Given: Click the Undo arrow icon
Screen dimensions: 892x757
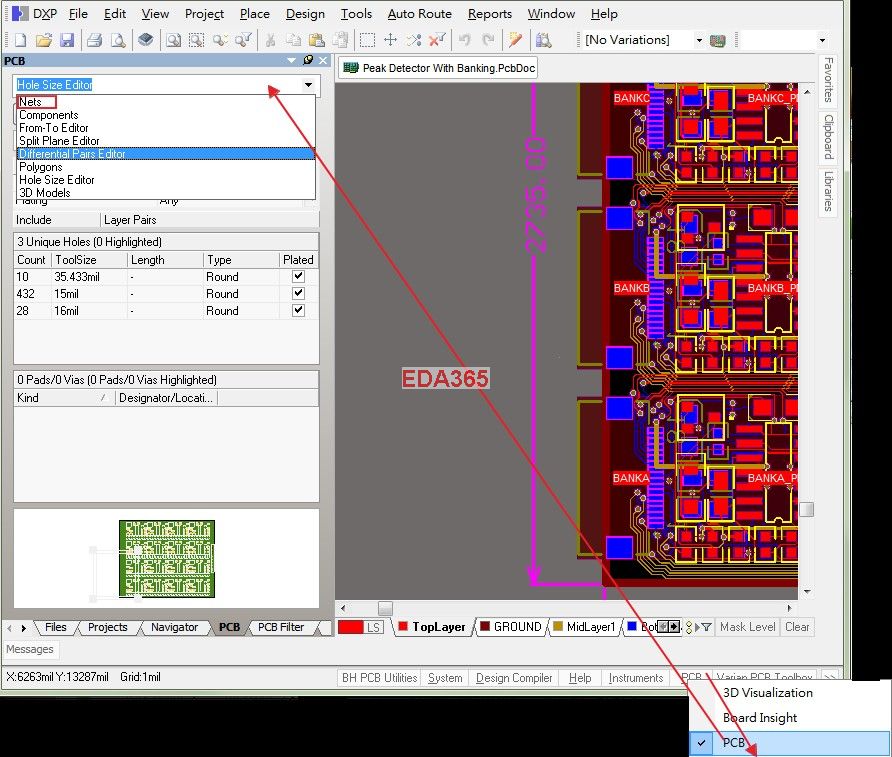Looking at the screenshot, I should click(464, 40).
